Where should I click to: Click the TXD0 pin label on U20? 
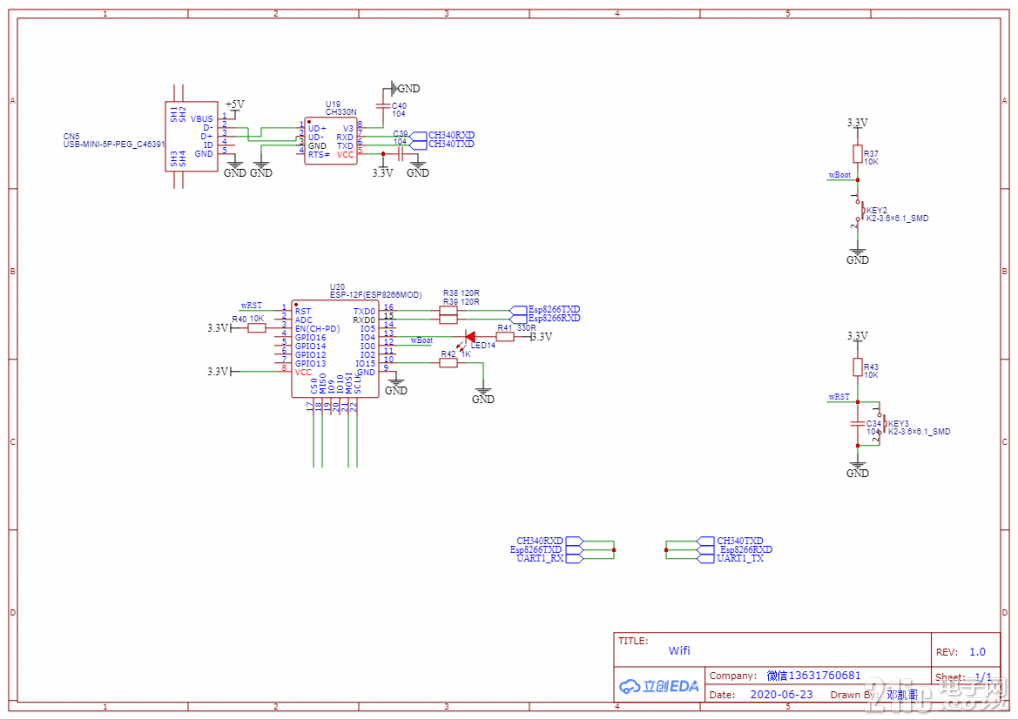pyautogui.click(x=364, y=312)
